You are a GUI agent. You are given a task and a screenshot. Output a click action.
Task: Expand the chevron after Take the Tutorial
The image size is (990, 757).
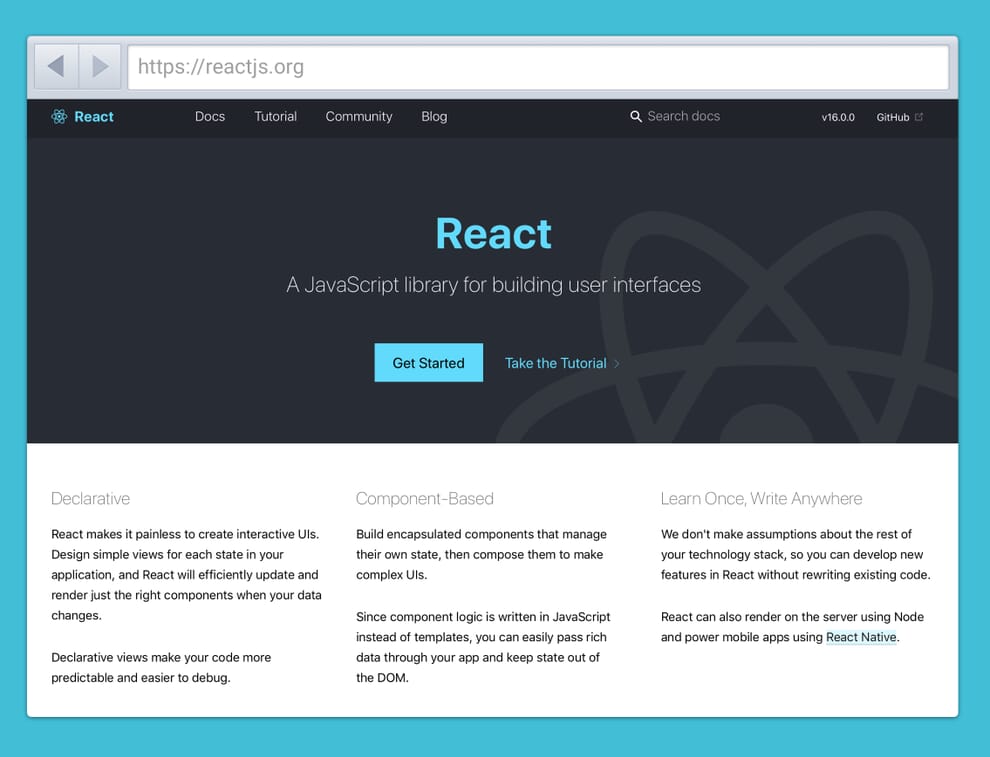click(x=618, y=364)
